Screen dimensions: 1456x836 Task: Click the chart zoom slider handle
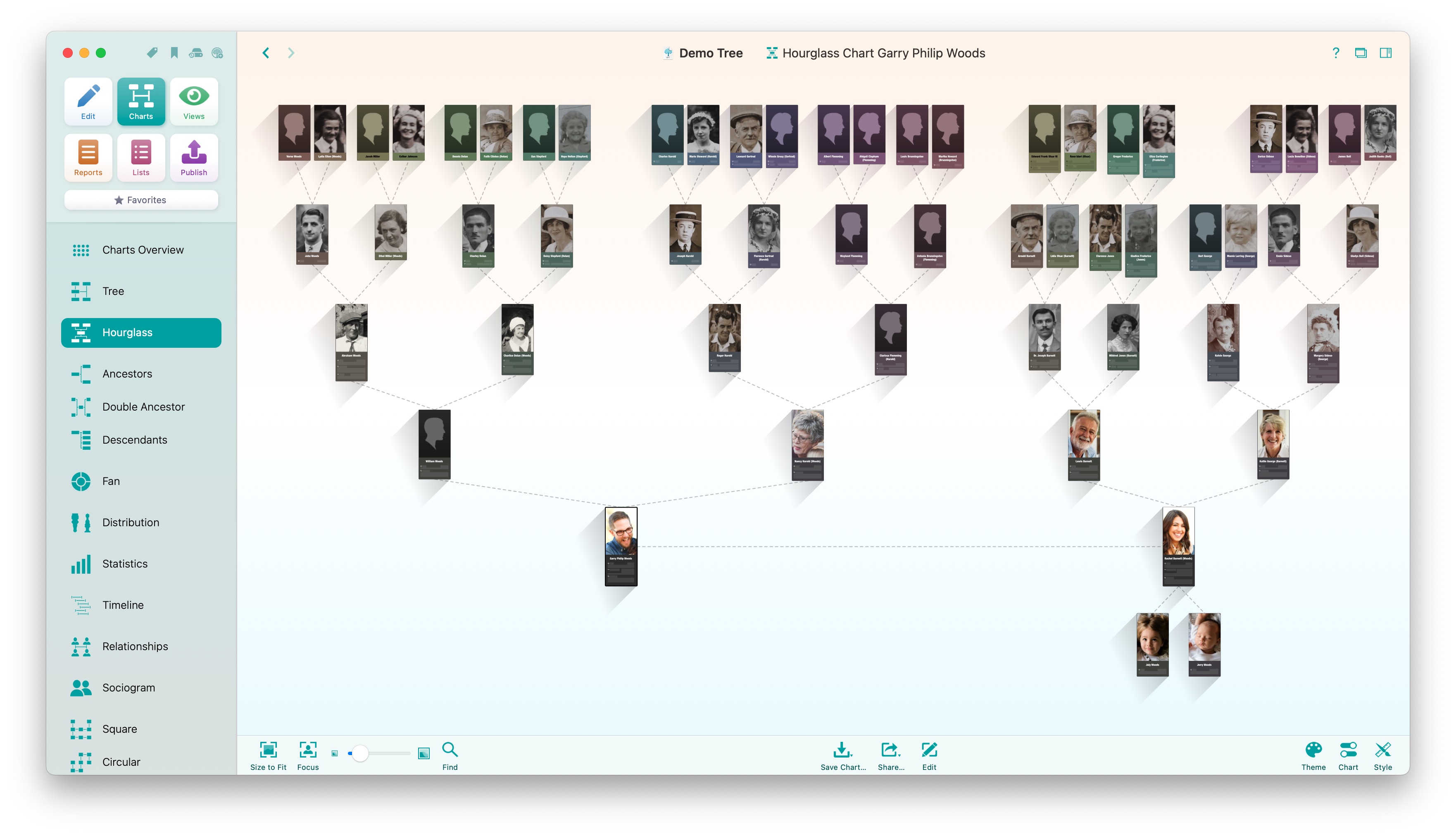[360, 753]
